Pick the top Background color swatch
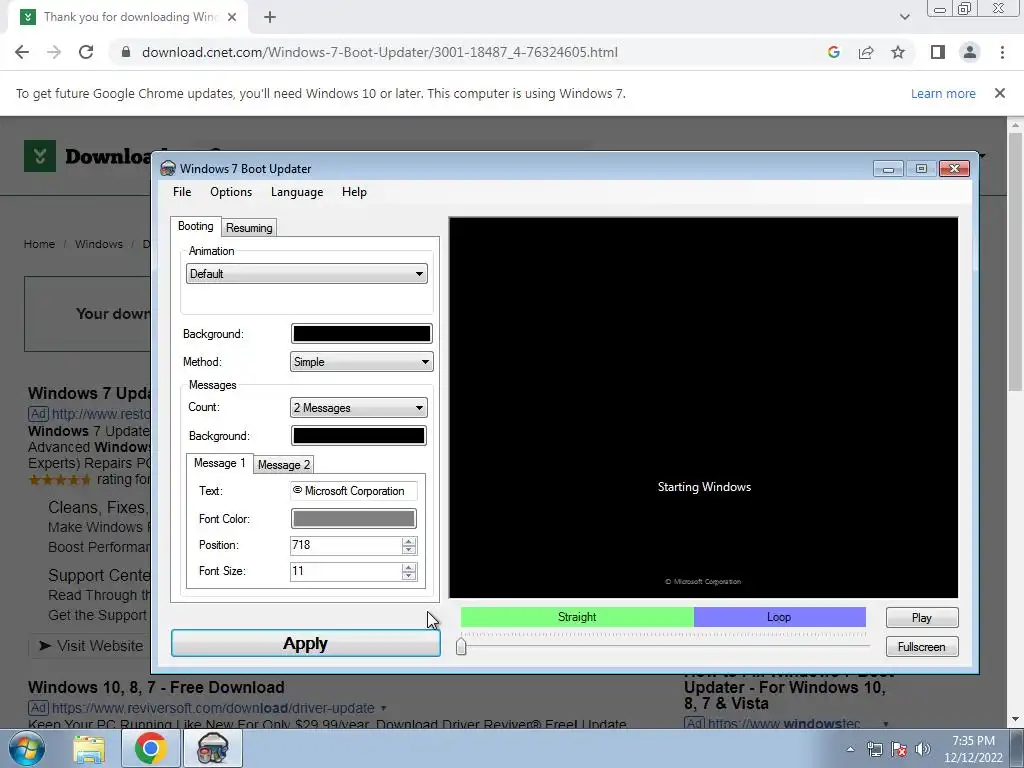 361,334
